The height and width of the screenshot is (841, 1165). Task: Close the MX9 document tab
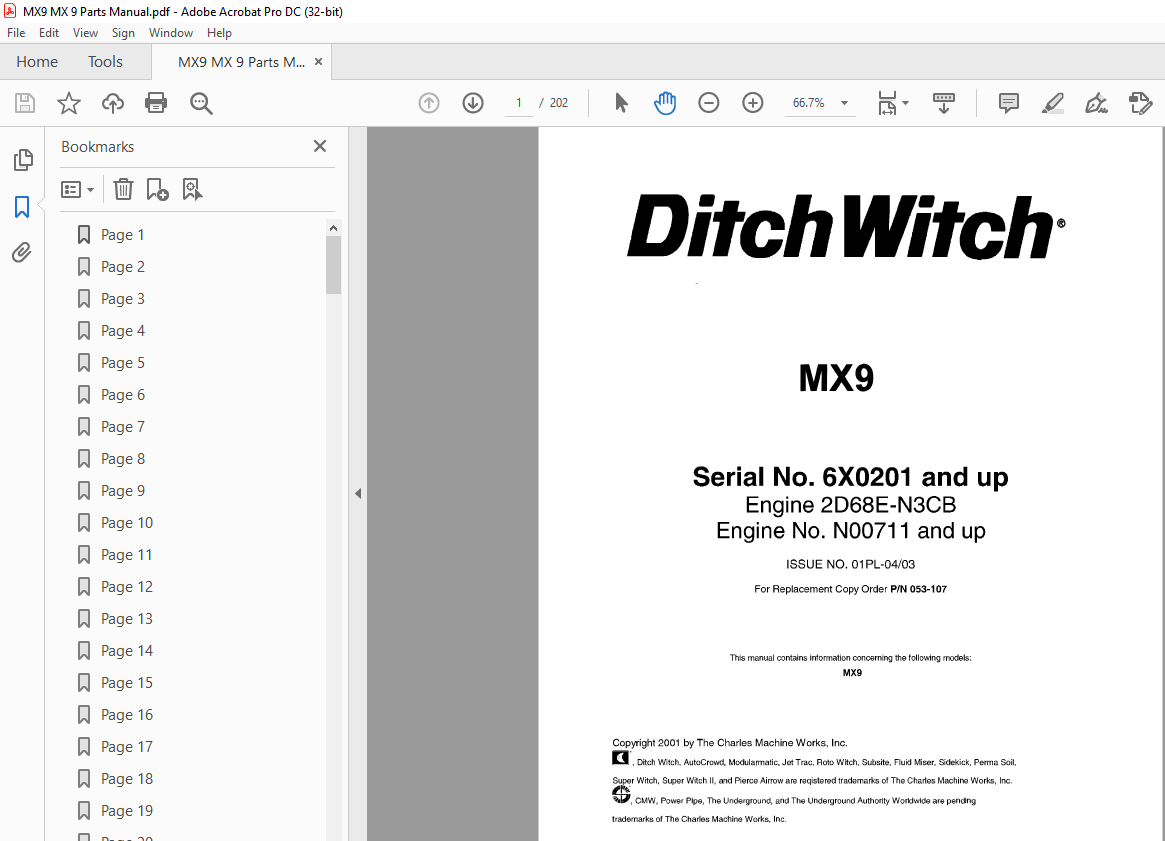(319, 62)
